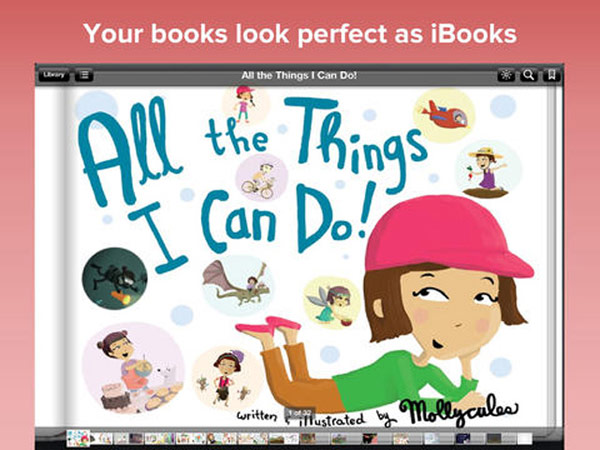This screenshot has width=600, height=450.
Task: Open the dark navy night-scene thumbnail
Action: tap(463, 439)
